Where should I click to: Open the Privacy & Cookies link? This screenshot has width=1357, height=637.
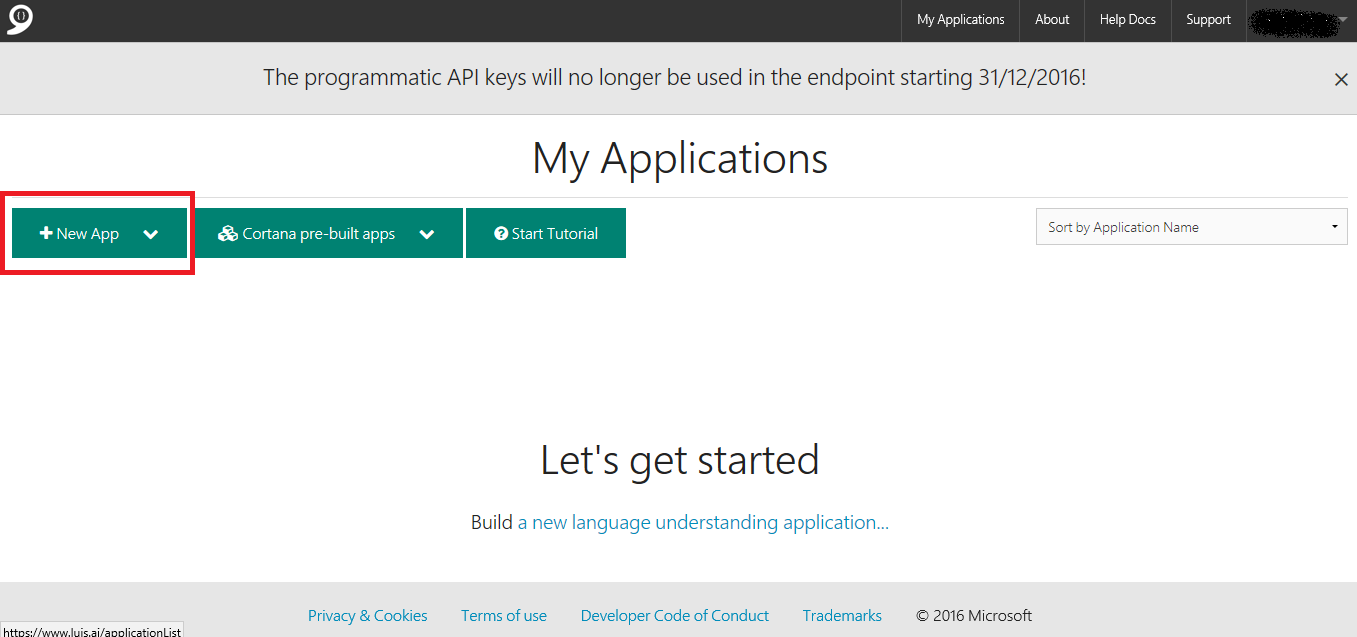pos(368,616)
